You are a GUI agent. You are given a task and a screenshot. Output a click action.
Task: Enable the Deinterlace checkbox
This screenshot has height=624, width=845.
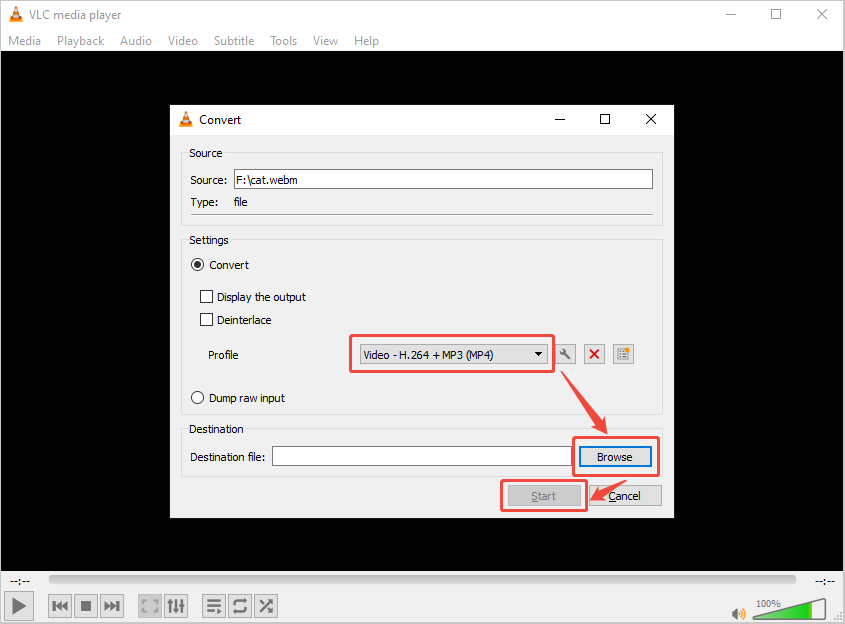206,320
